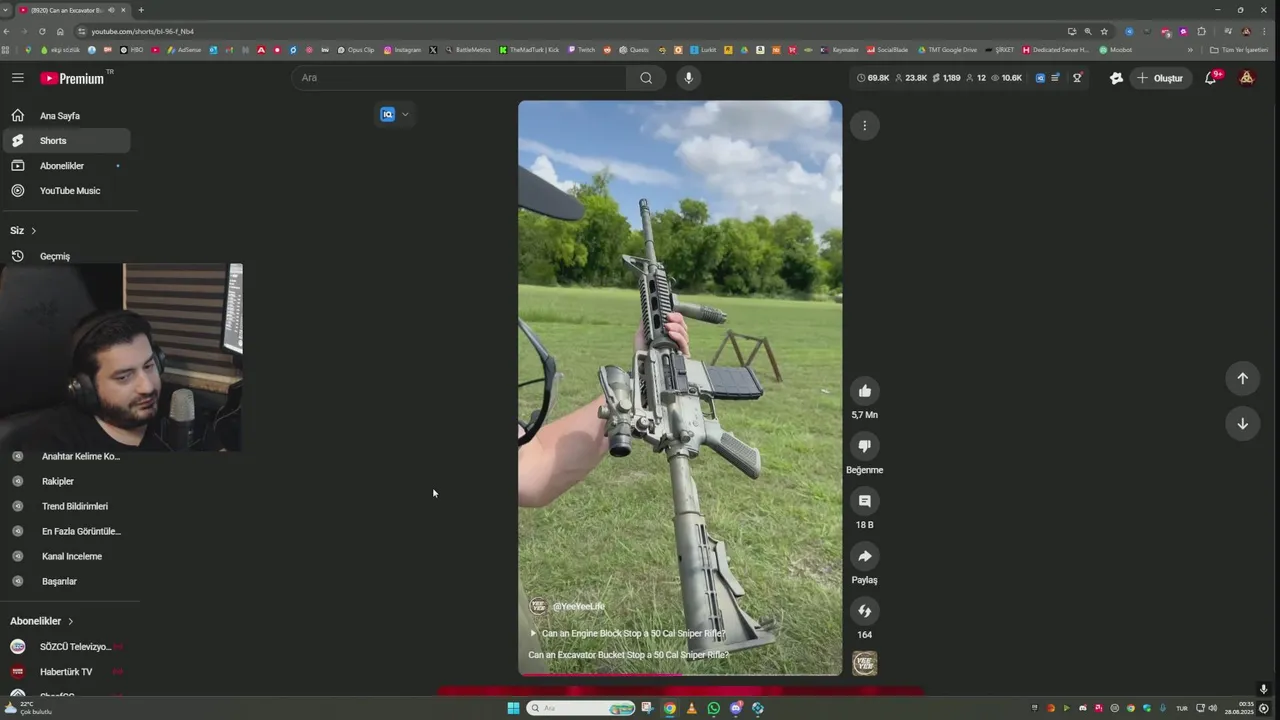Open WhatsApp from the taskbar
This screenshot has height=720, width=1280.
click(x=713, y=708)
